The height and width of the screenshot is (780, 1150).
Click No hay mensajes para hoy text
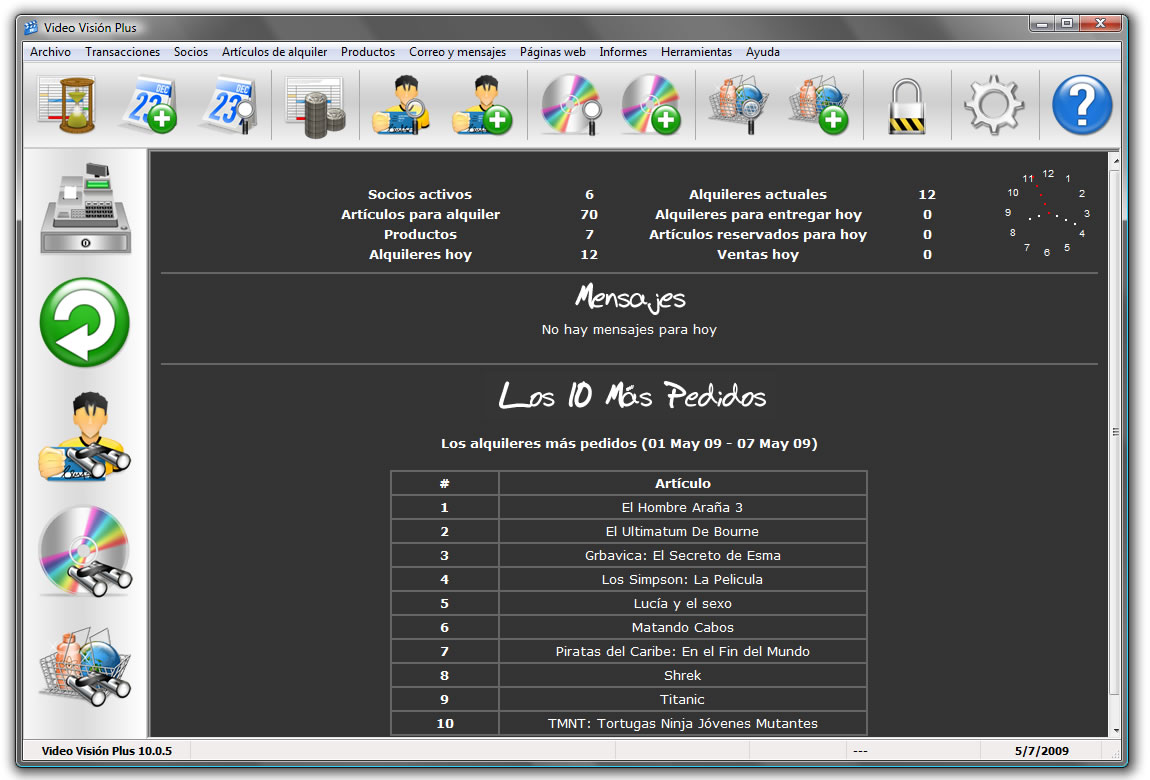coord(629,329)
